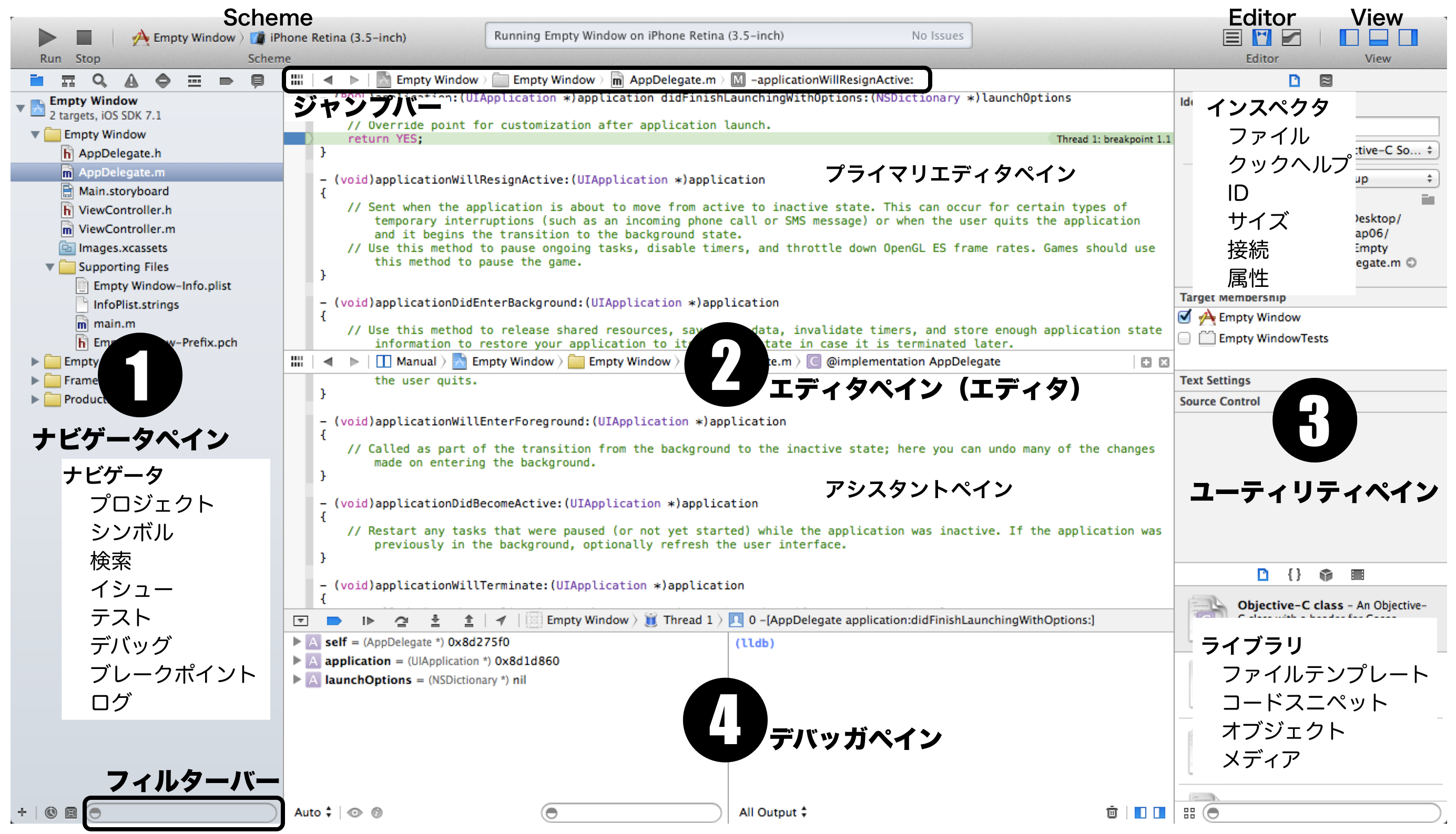Open Quick Help inspector icon
This screenshot has height=834, width=1456.
tap(1326, 80)
